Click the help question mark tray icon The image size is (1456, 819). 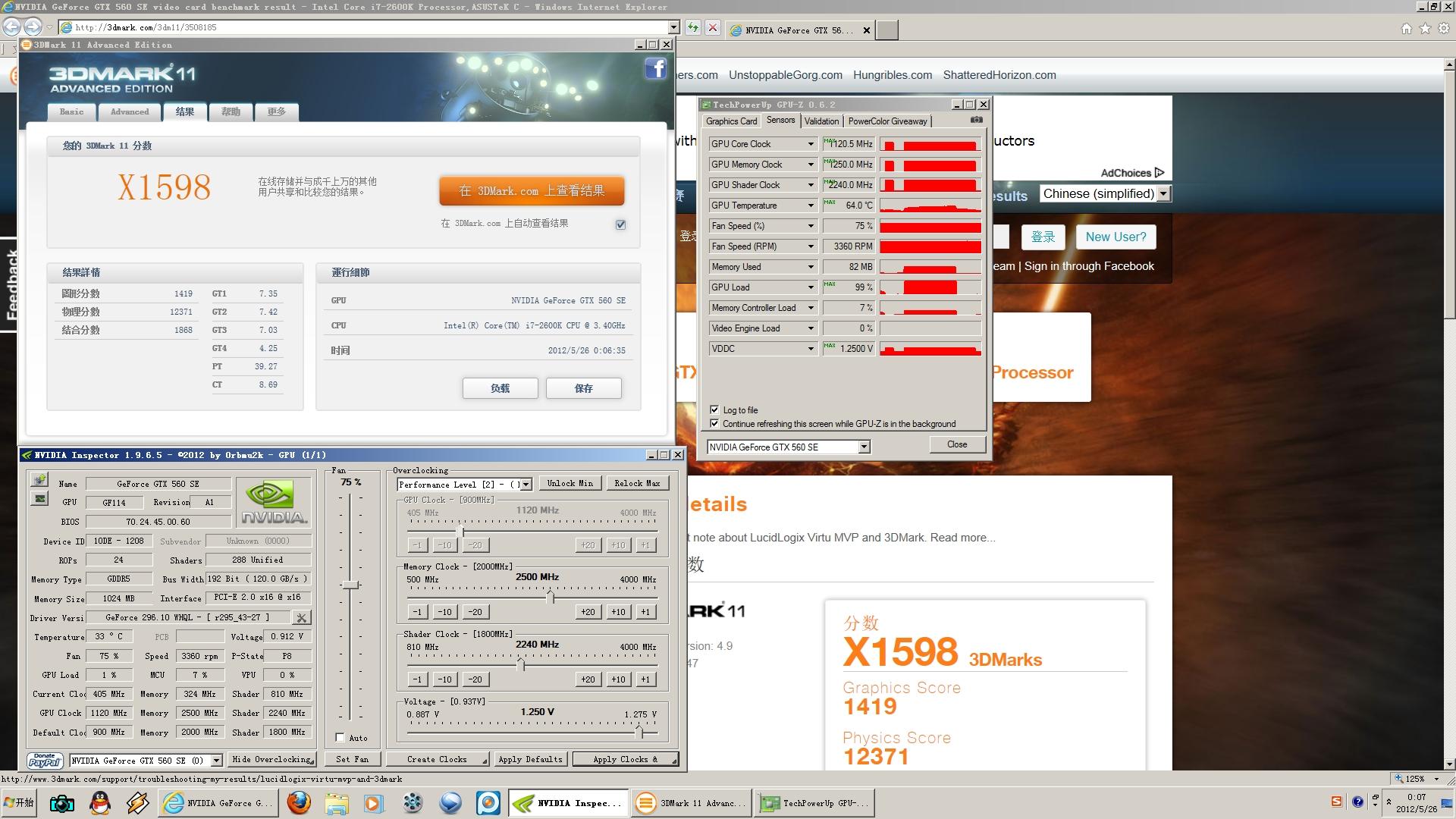(1357, 802)
